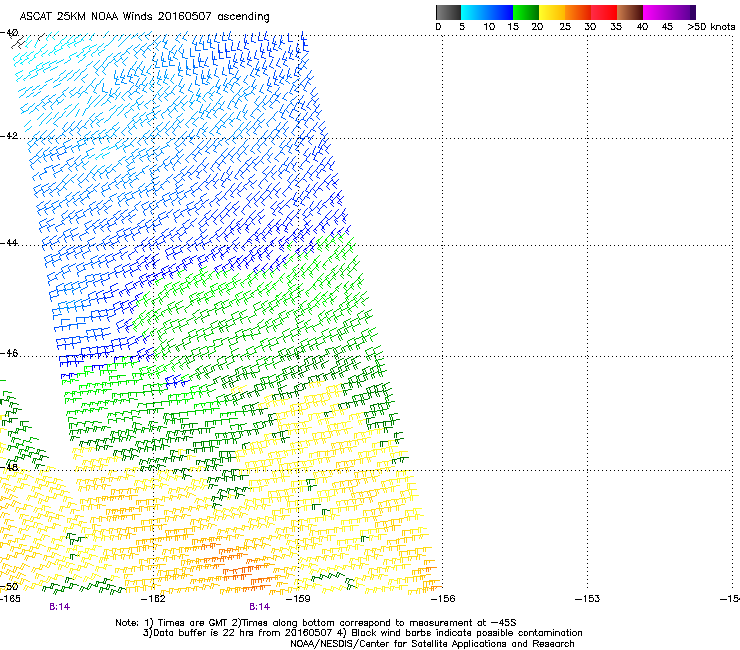Click the cyan segment of the wind speed legend
Viewport: 740px width, 650px height.
click(x=474, y=12)
